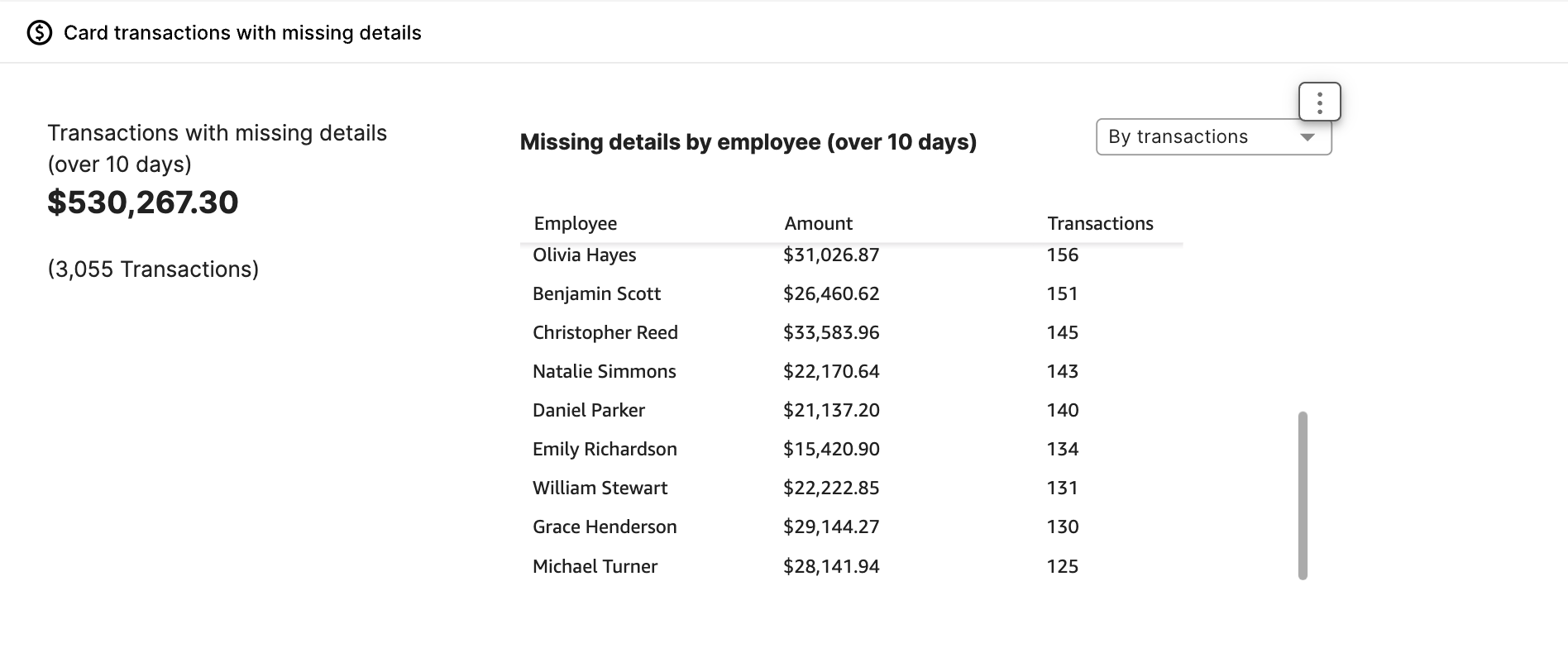Click the Daniel Parker employee name
Viewport: 1568px width, 648px height.
[588, 410]
